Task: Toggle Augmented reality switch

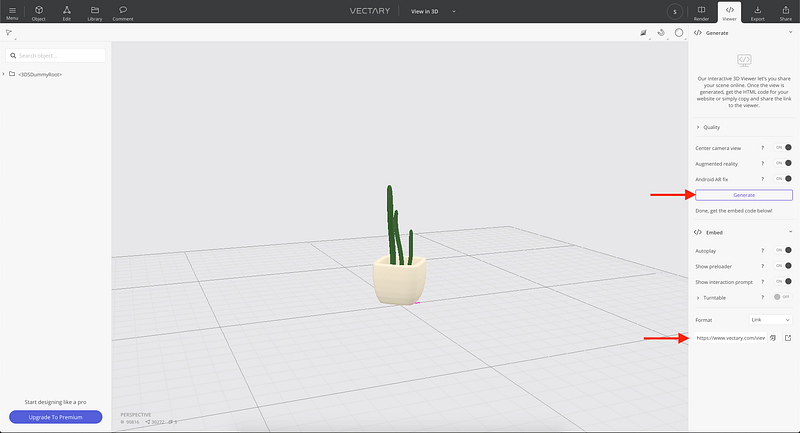Action: point(783,163)
